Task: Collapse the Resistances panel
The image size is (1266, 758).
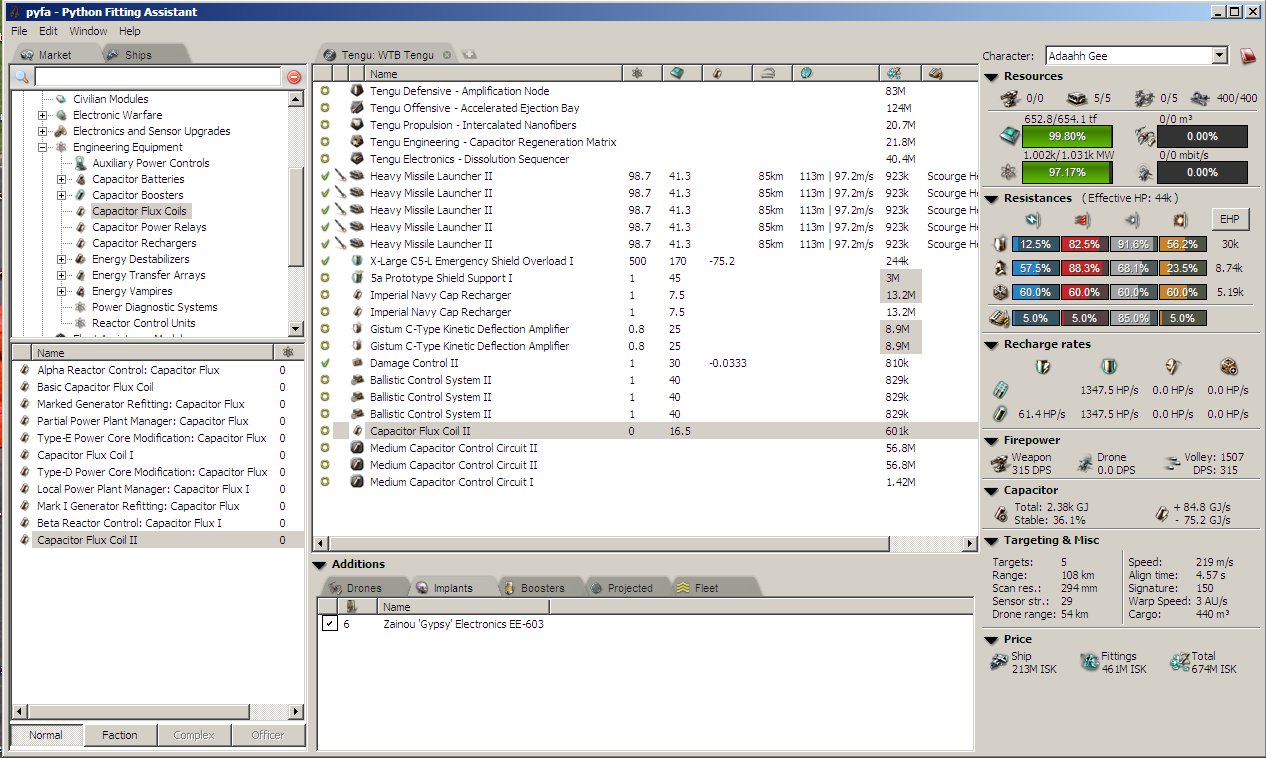Action: tap(991, 198)
